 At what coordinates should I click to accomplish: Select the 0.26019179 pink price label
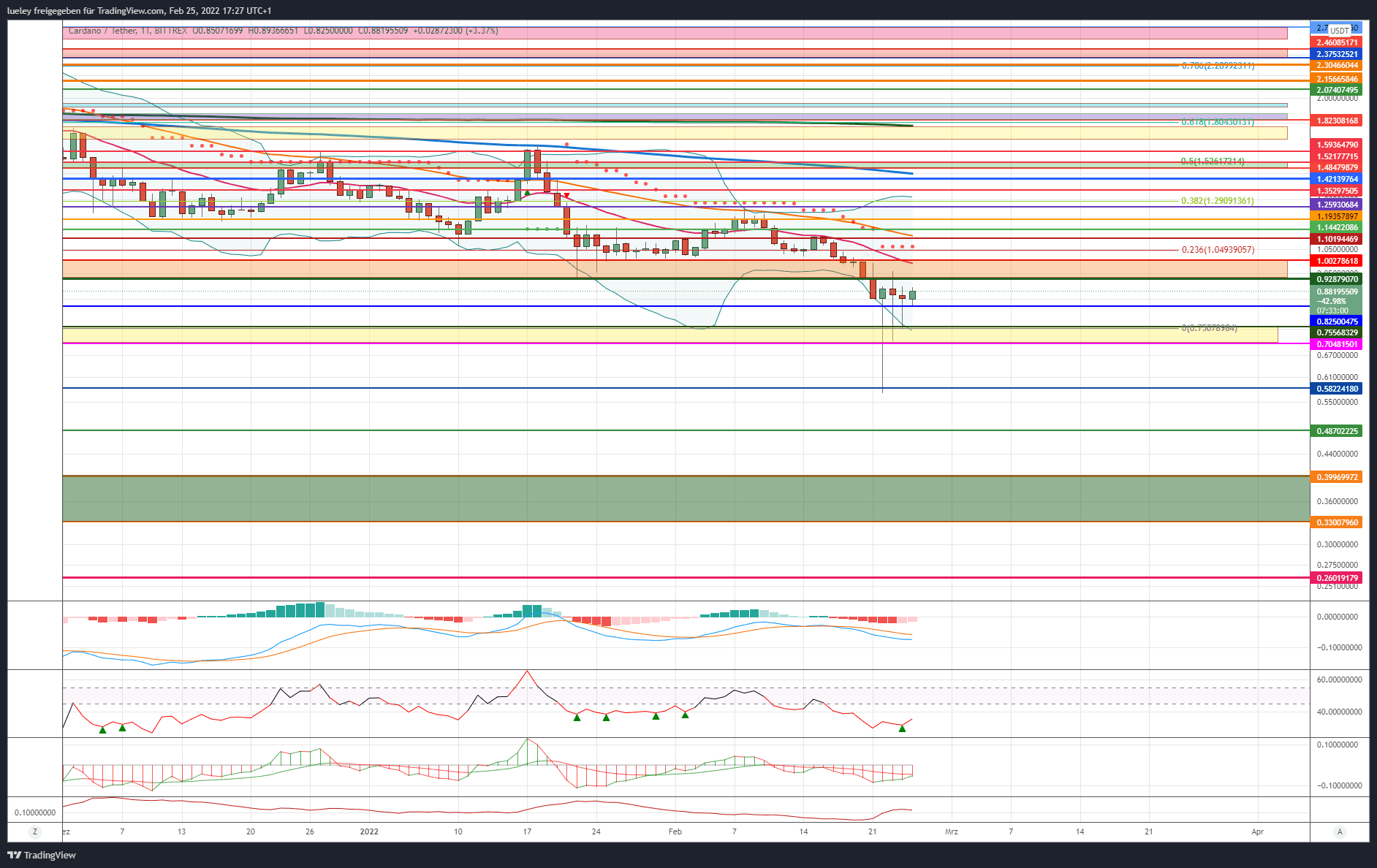[1337, 578]
